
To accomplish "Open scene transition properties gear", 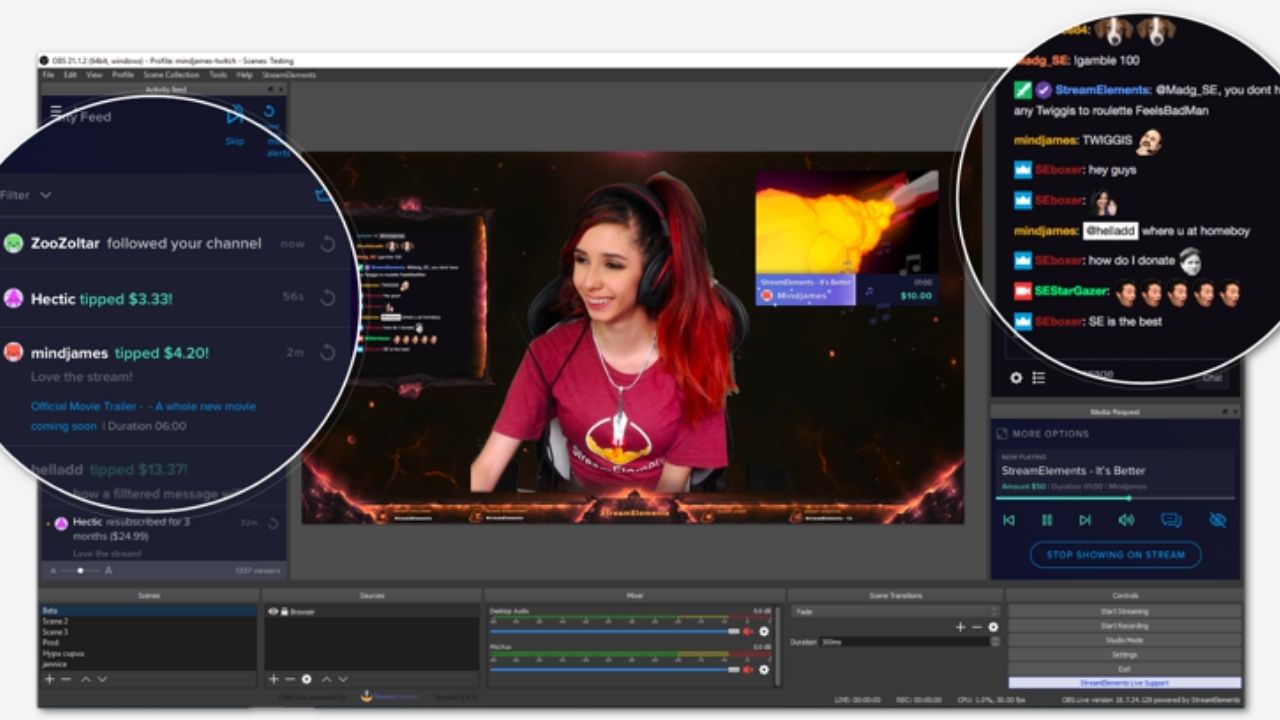I will point(993,627).
